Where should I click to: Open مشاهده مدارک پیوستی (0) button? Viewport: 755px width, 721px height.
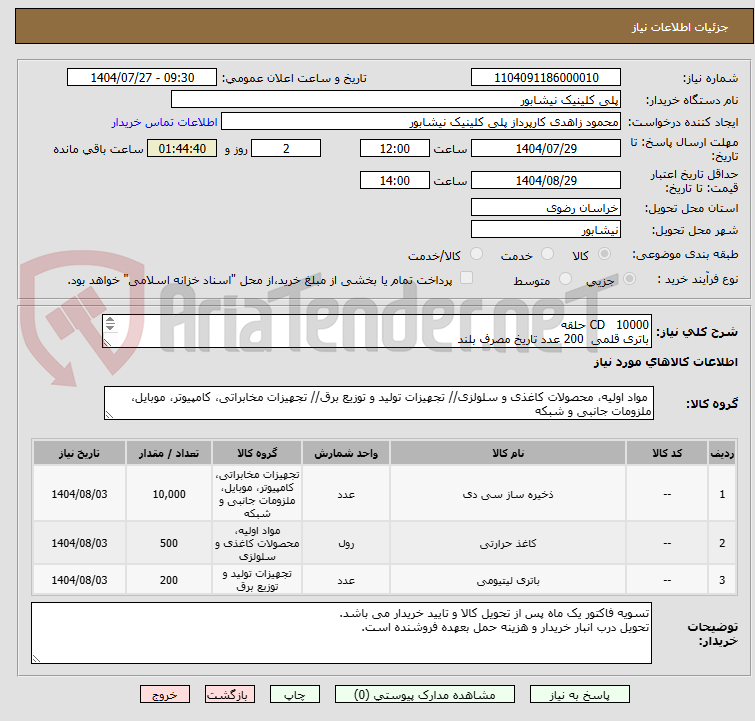425,695
